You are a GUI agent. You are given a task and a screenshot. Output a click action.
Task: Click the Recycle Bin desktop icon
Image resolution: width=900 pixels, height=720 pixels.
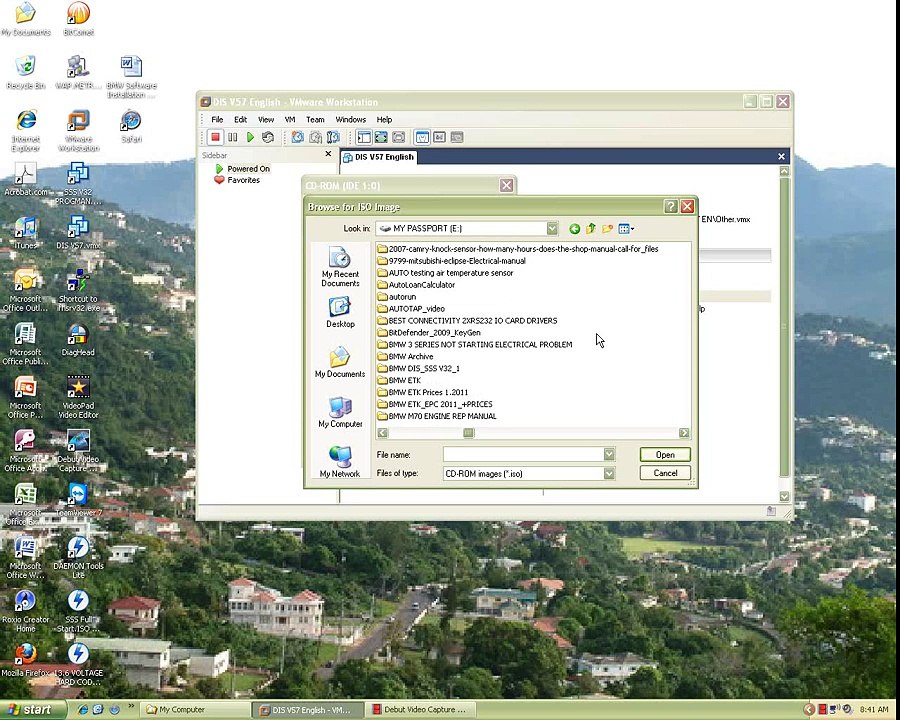(25, 72)
